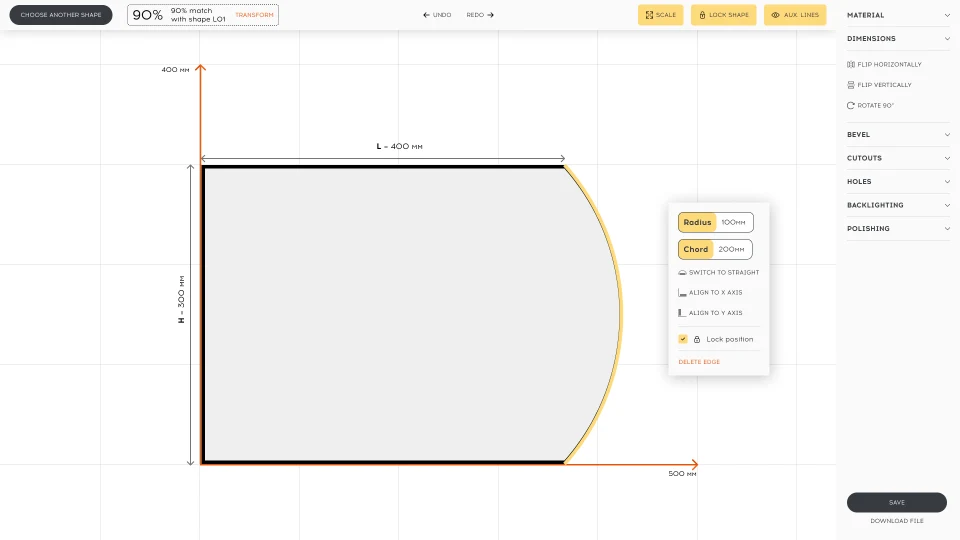The width and height of the screenshot is (960, 540).
Task: Expand the Backlighting section chevron
Action: [947, 205]
